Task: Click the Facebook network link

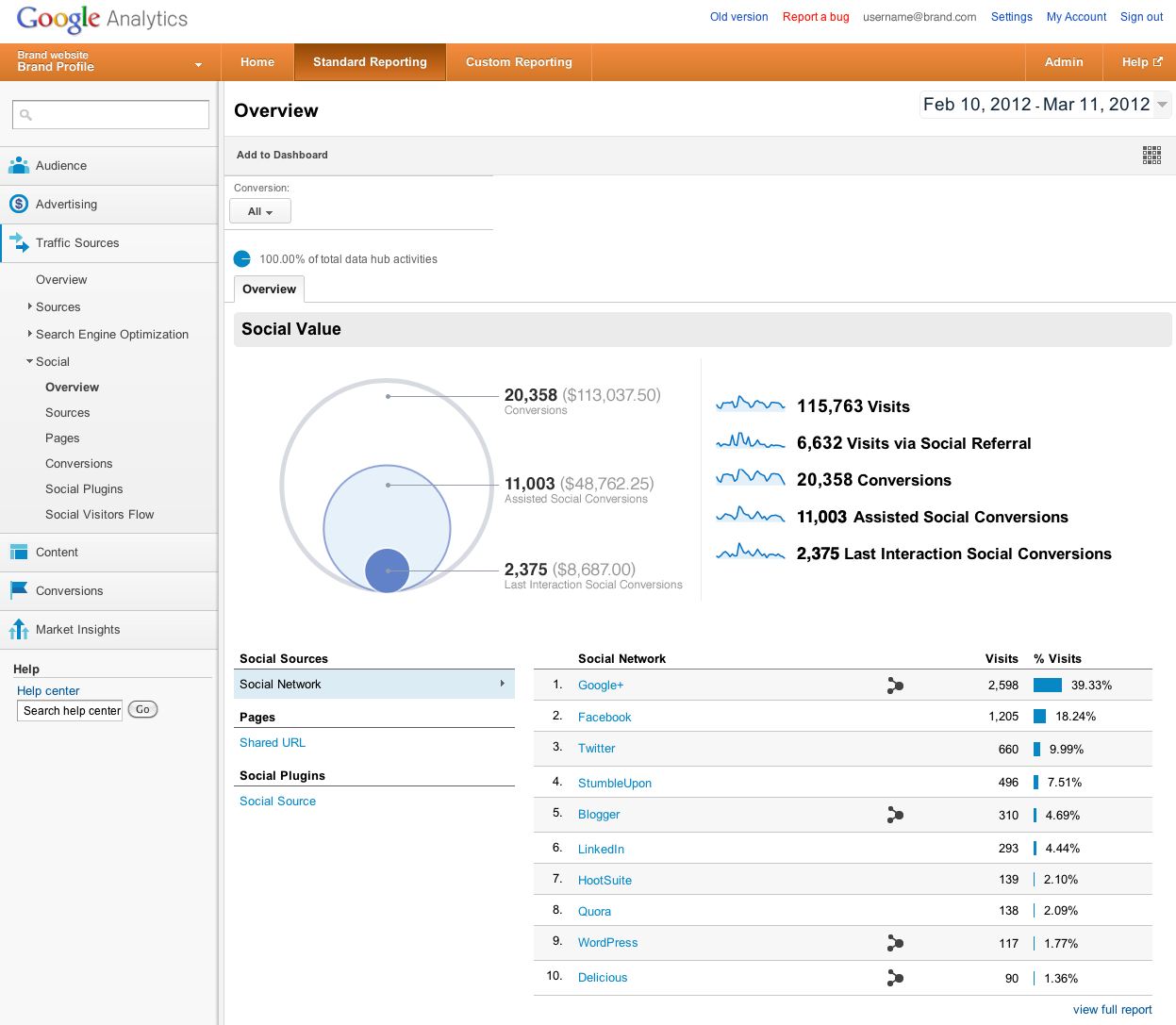Action: (605, 718)
